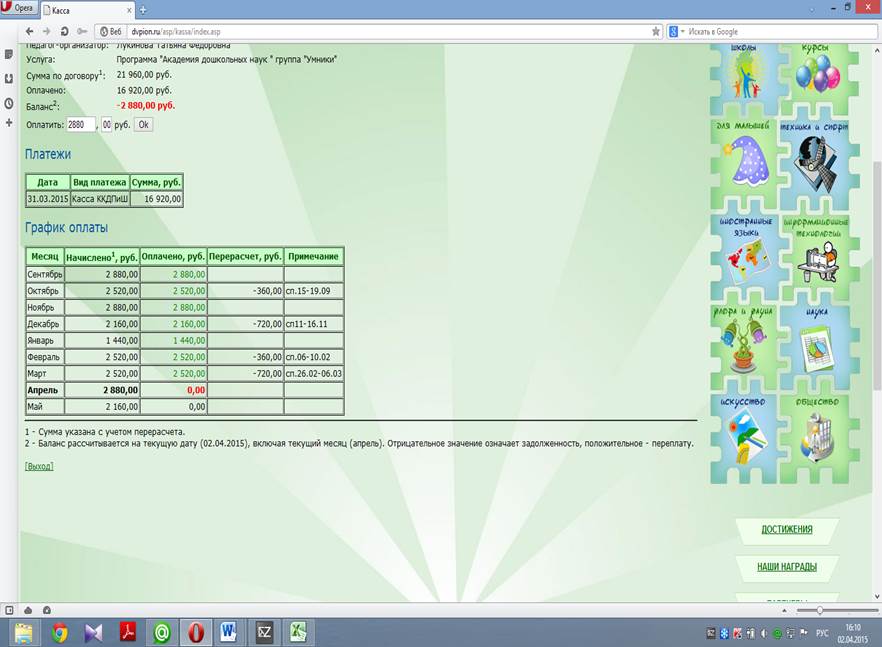Reload the page
882x647 pixels.
(64, 32)
